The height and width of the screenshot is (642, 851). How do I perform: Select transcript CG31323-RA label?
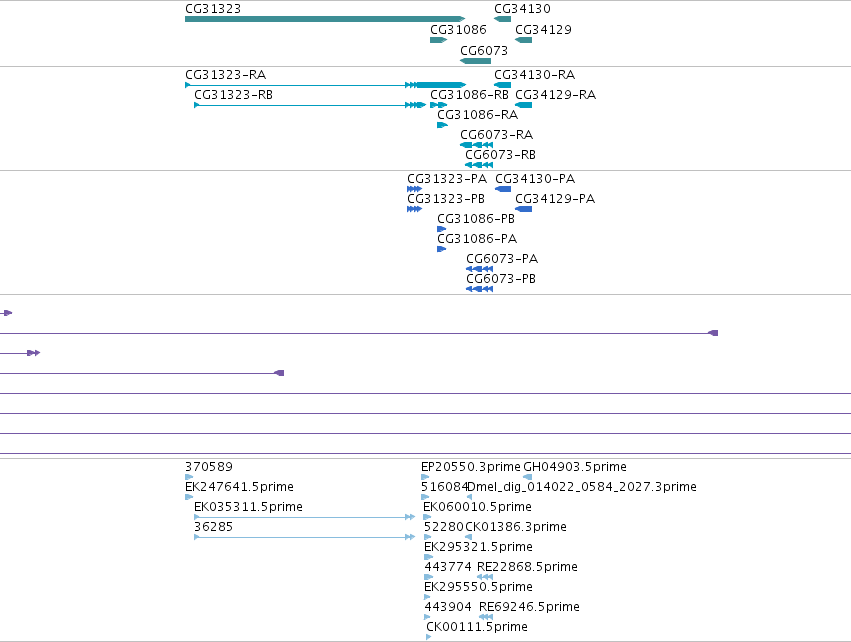coord(225,74)
